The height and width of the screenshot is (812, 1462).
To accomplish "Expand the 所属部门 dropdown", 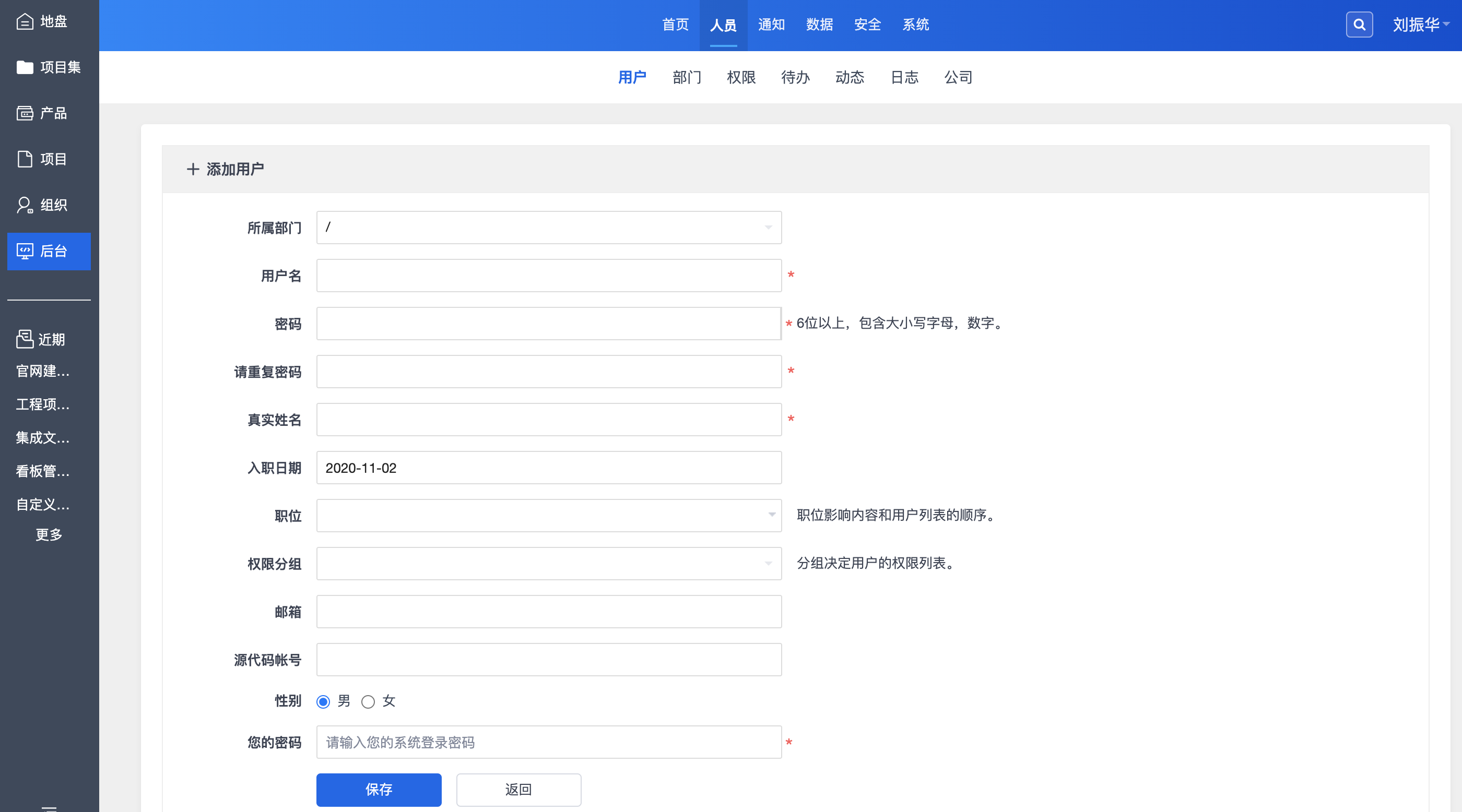I will tap(548, 228).
